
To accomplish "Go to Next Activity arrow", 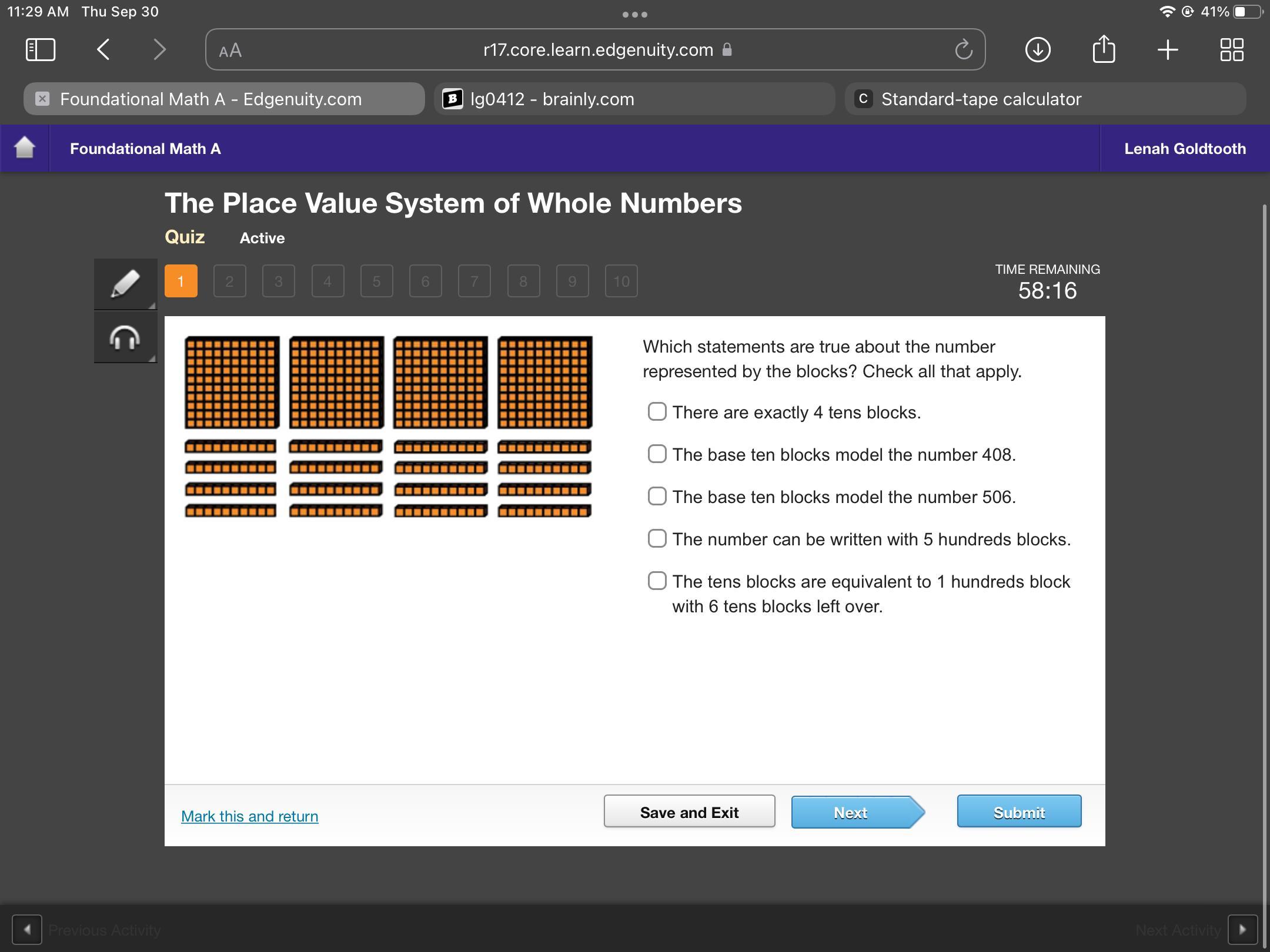I will [1242, 930].
